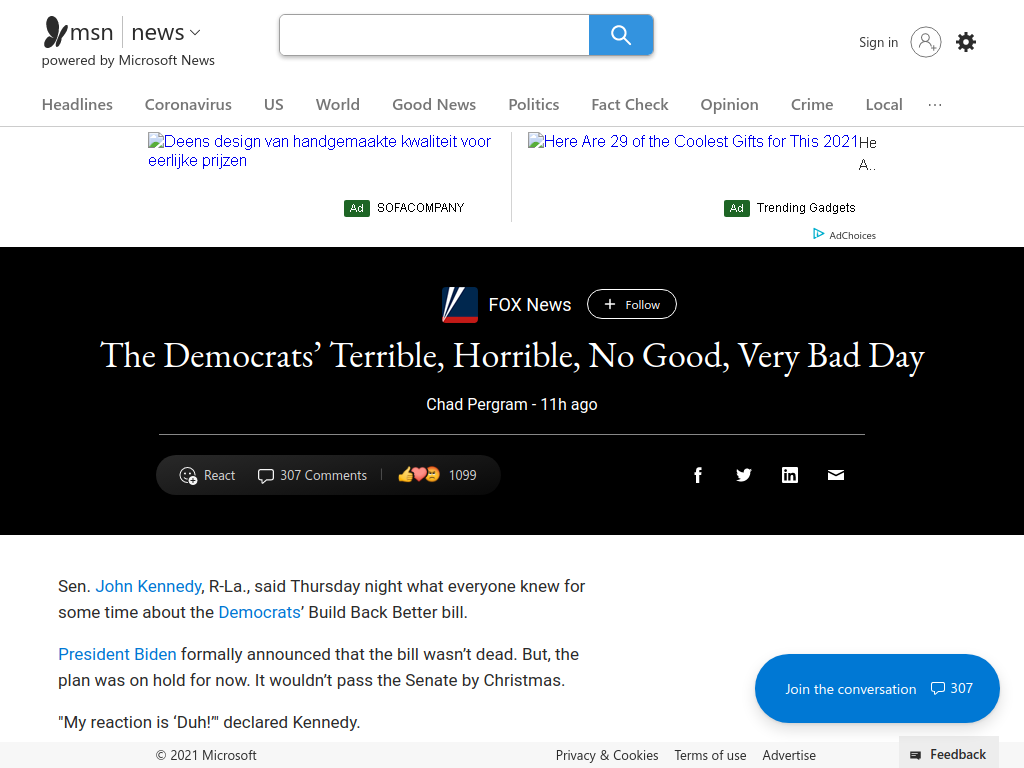
Task: Click 'powered by Microsoft News' text
Action: pyautogui.click(x=128, y=61)
